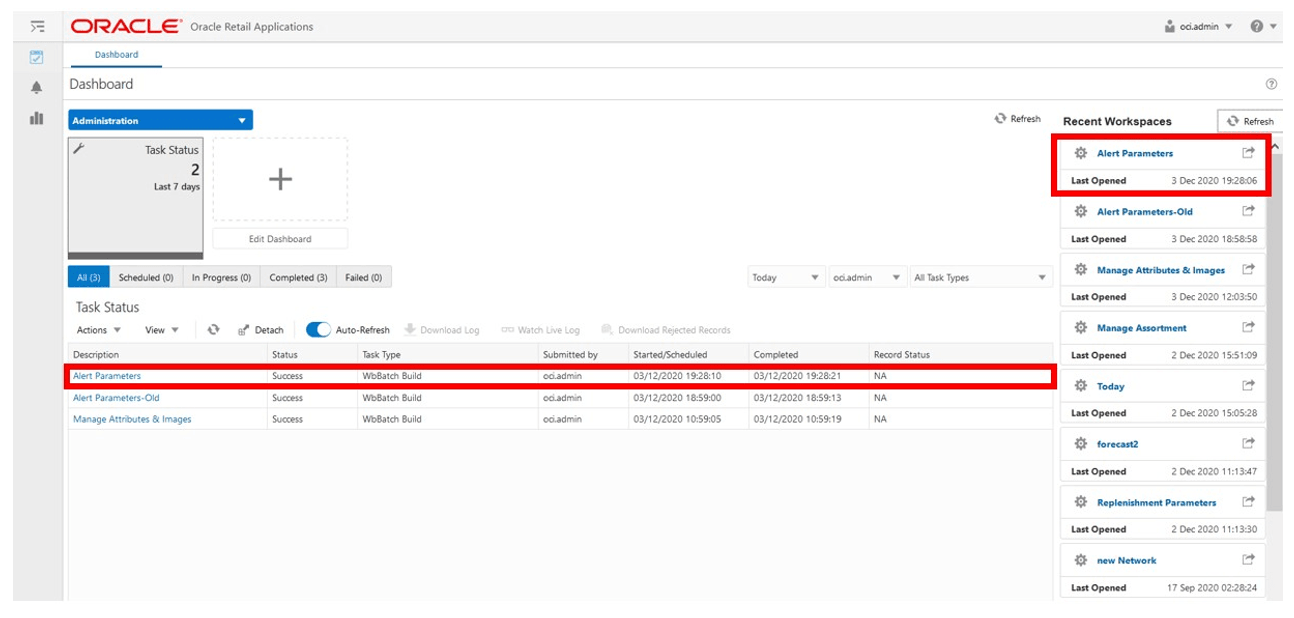Expand the Administration dashboard dropdown
The image size is (1294, 618).
click(x=160, y=120)
